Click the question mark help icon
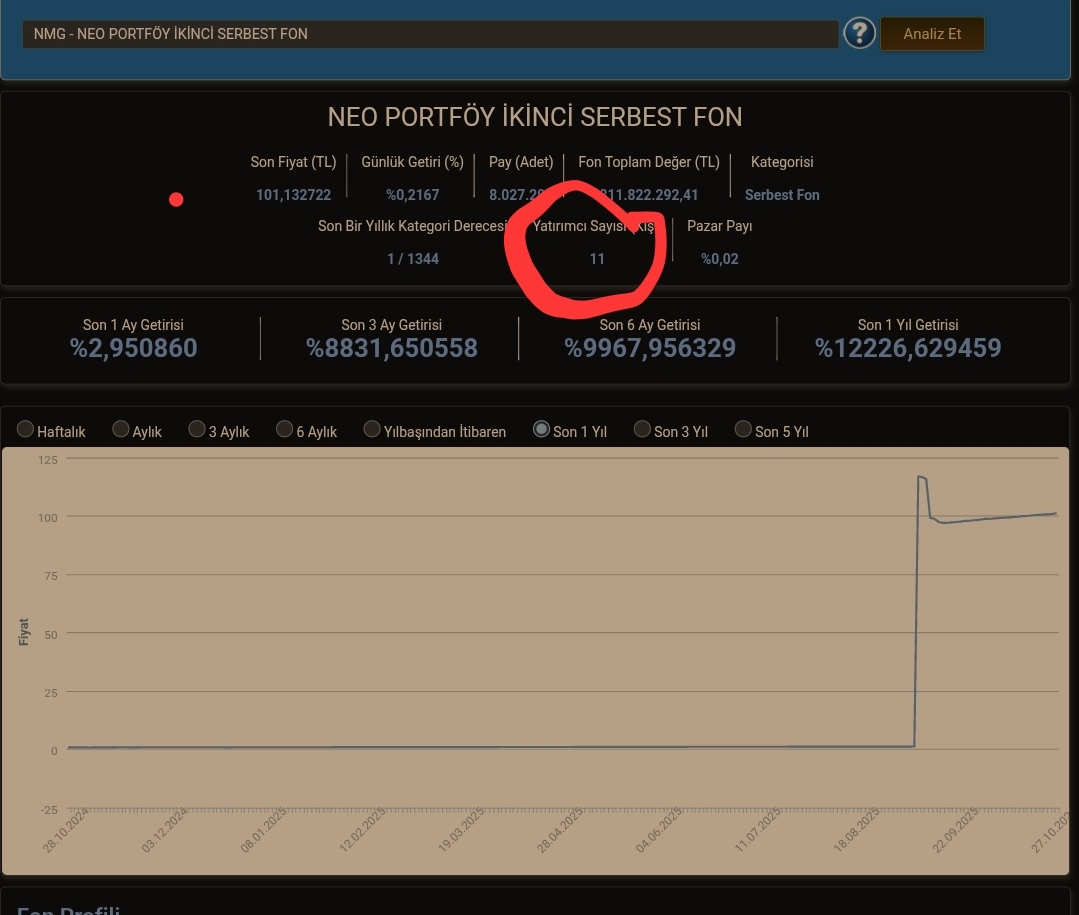 pos(859,33)
